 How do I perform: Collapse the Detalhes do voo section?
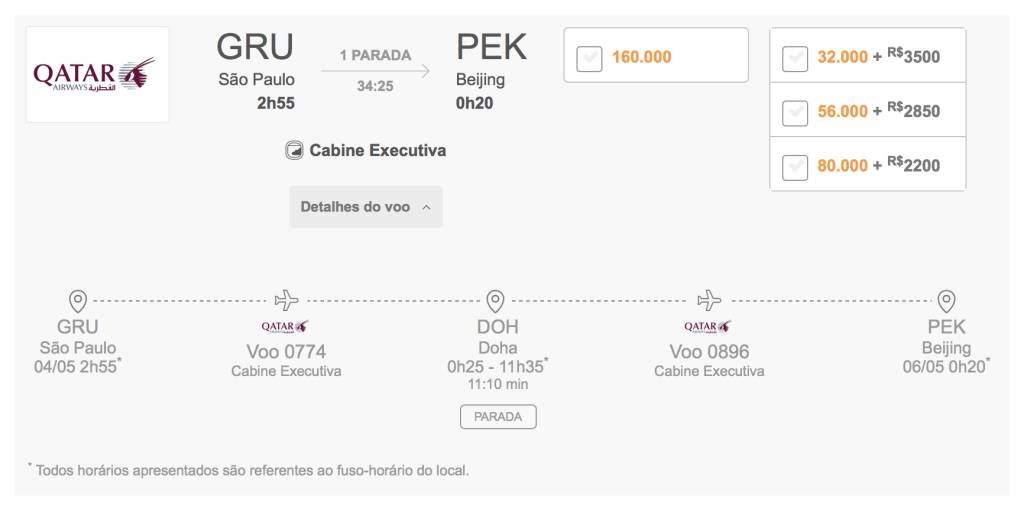coord(366,207)
